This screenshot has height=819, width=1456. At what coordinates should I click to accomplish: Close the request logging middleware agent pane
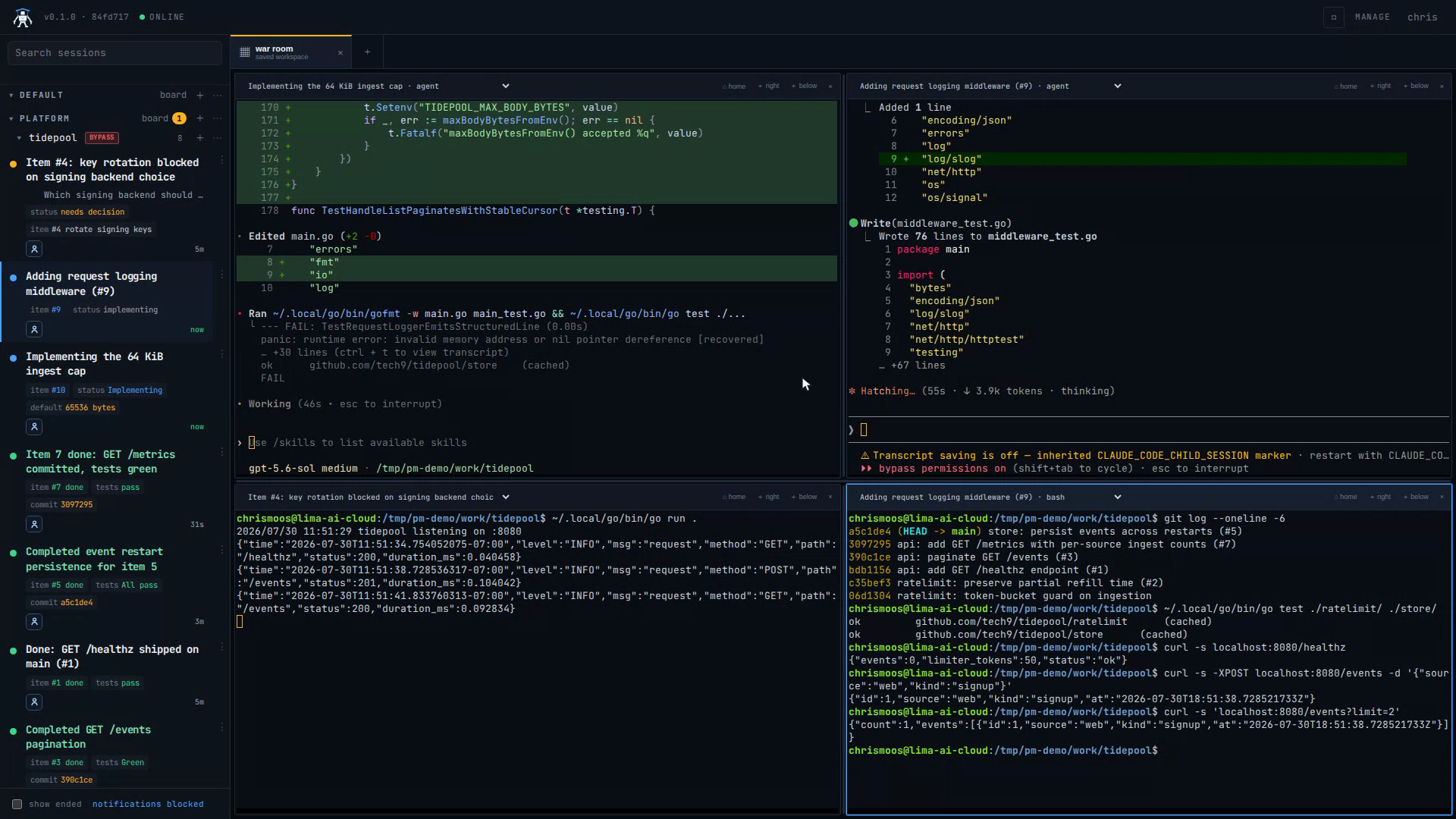tap(1442, 86)
